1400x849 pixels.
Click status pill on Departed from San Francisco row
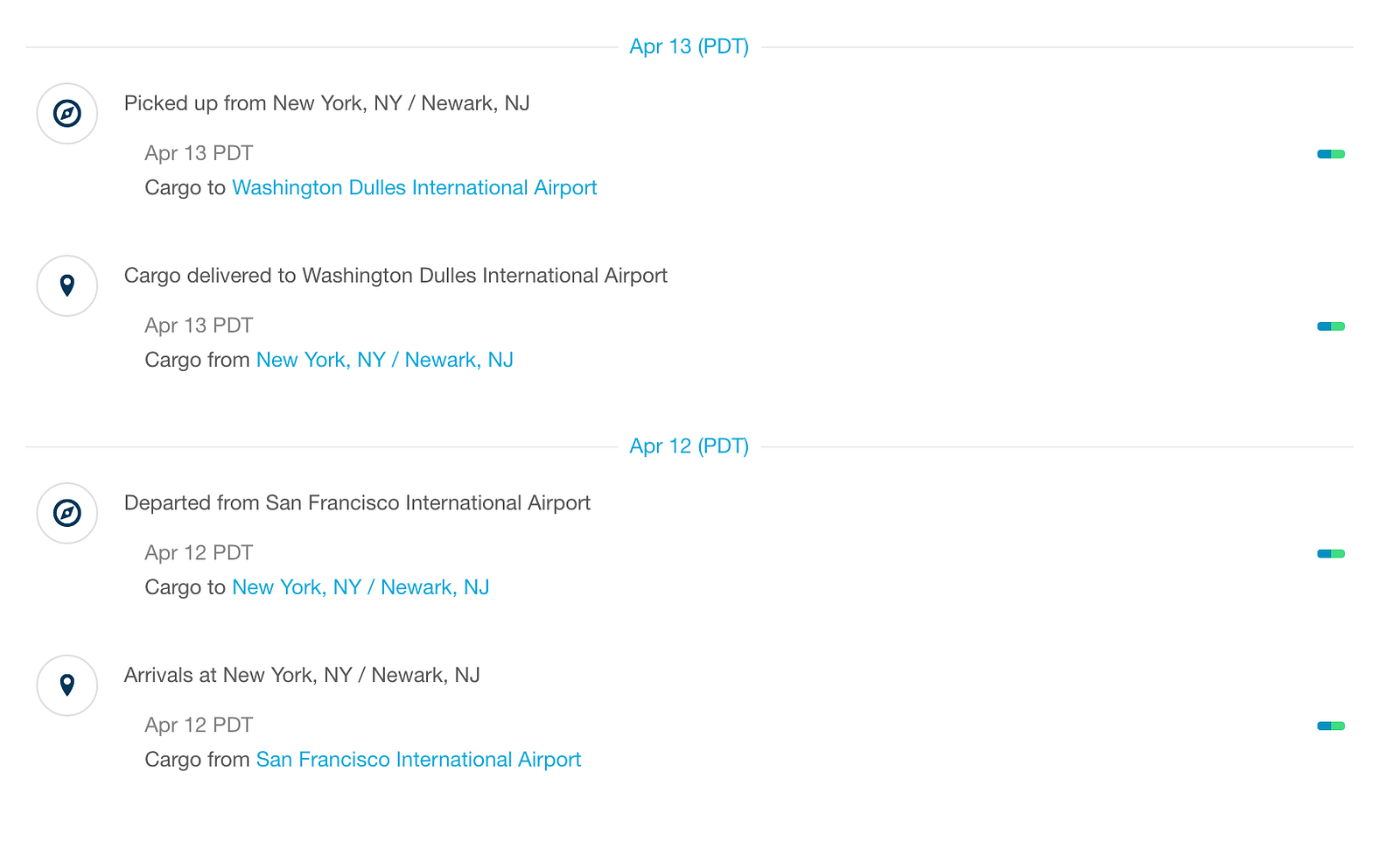(x=1331, y=553)
